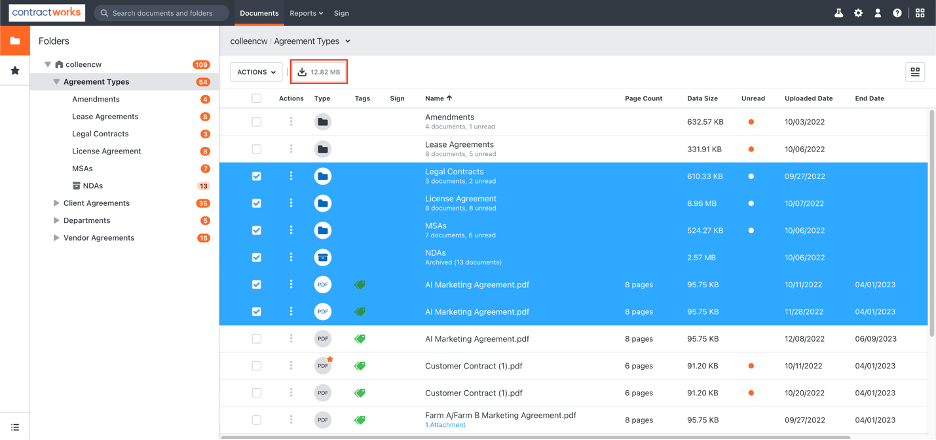Check the Lease Agreements row checkbox
936x440 pixels.
[x=257, y=149]
